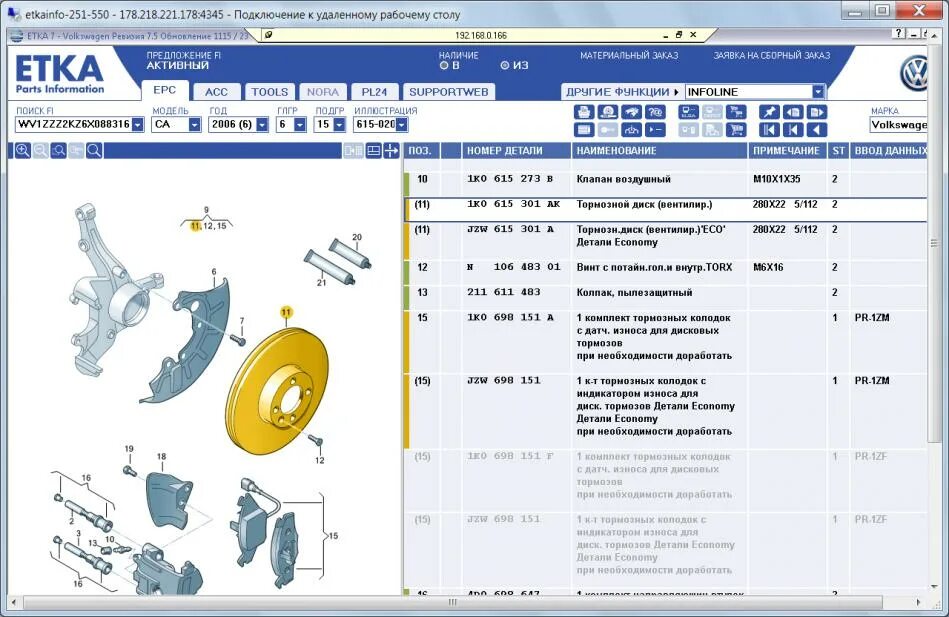Click МАТЕРИАЛЬНЫЙ ЗАКАЗ link
949x617 pixels.
[x=629, y=55]
